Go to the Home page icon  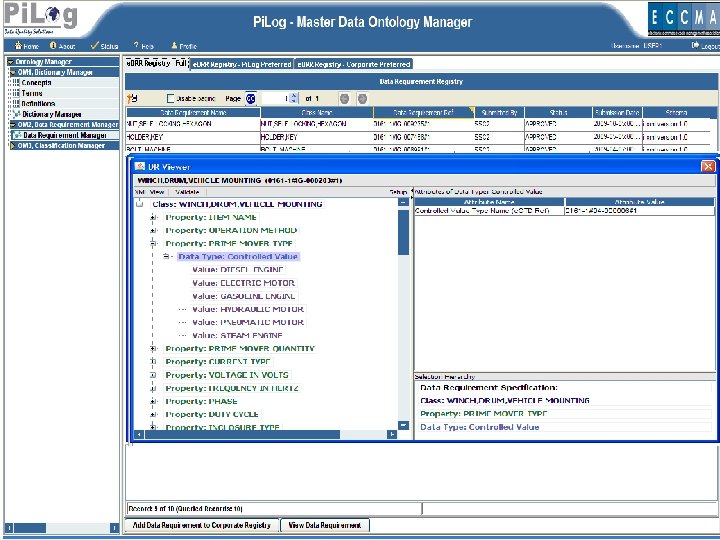pos(18,45)
